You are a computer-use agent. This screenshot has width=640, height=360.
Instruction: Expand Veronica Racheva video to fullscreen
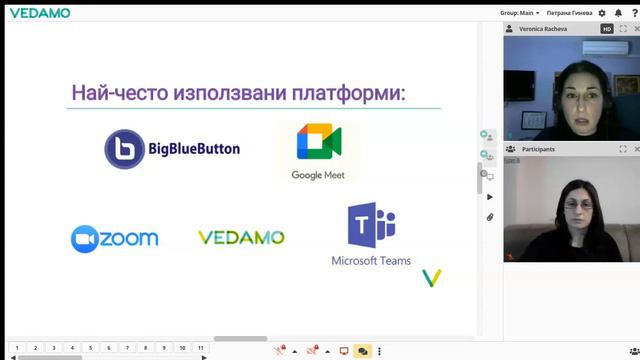coord(623,29)
